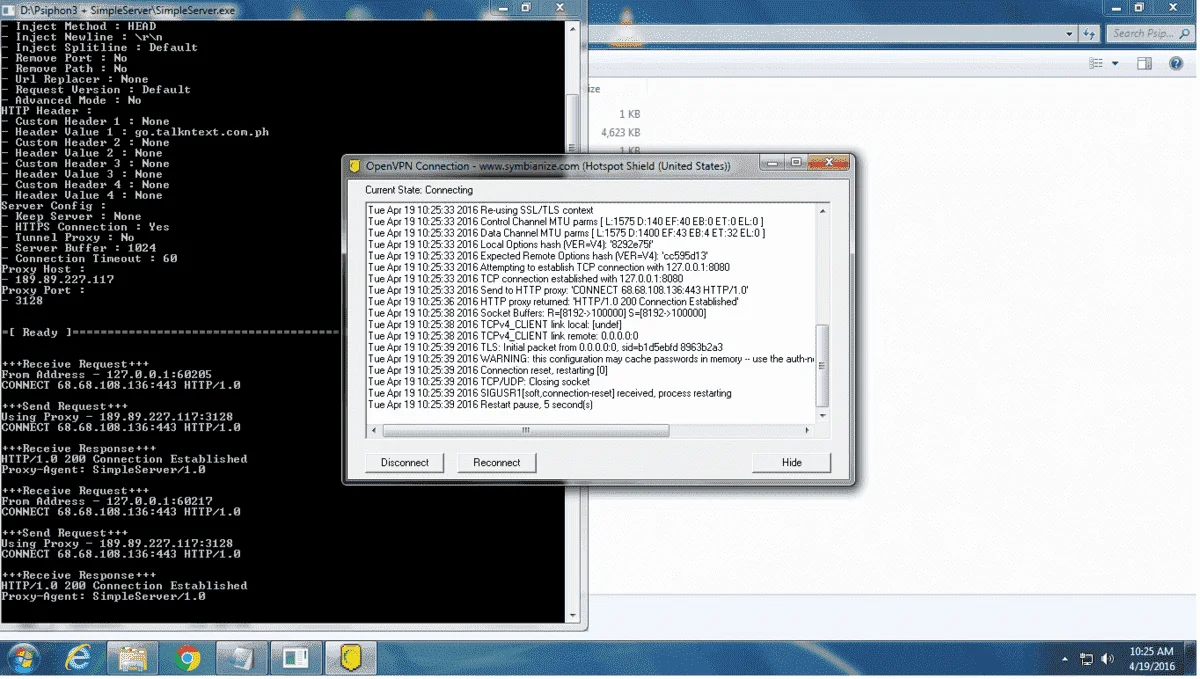Image resolution: width=1200 pixels, height=679 pixels.
Task: Click console line 'Header Value 1 : go.talkntext.com.ph'
Action: pyautogui.click(x=135, y=132)
